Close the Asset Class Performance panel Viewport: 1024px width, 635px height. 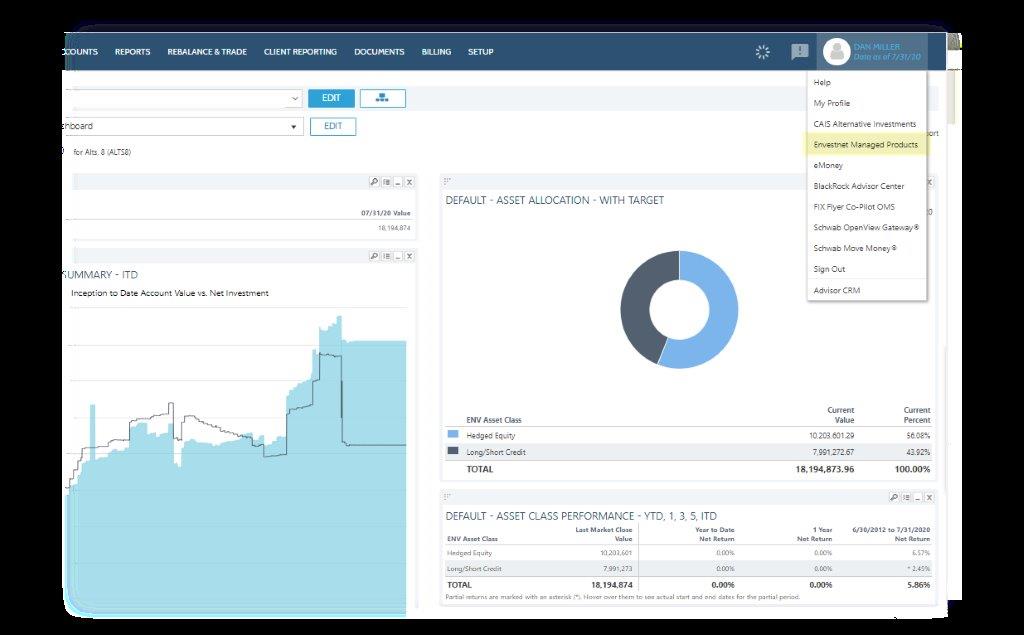click(929, 497)
